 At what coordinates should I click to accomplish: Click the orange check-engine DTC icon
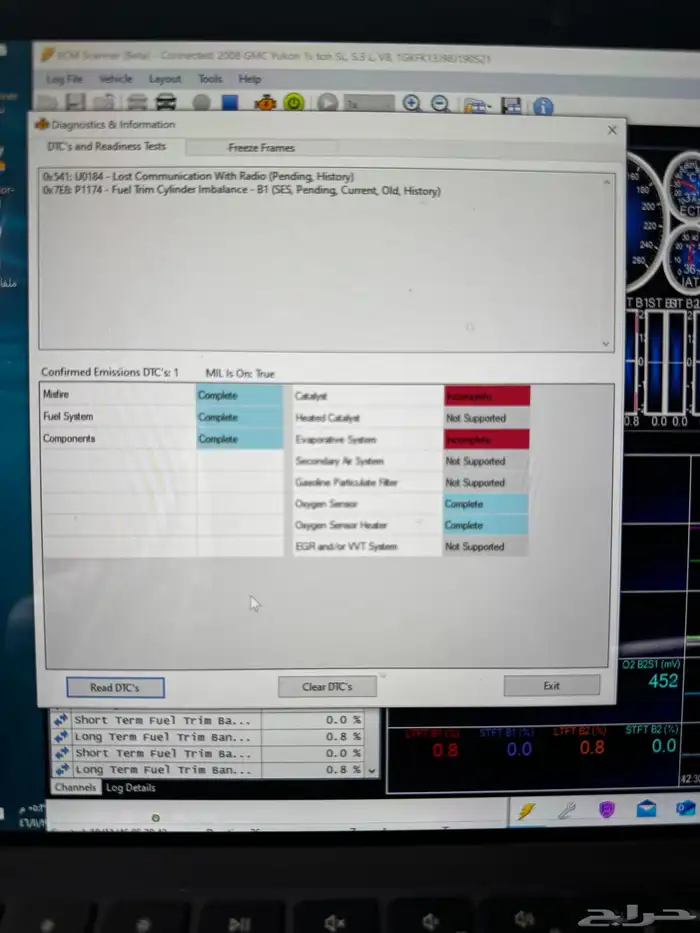[265, 103]
